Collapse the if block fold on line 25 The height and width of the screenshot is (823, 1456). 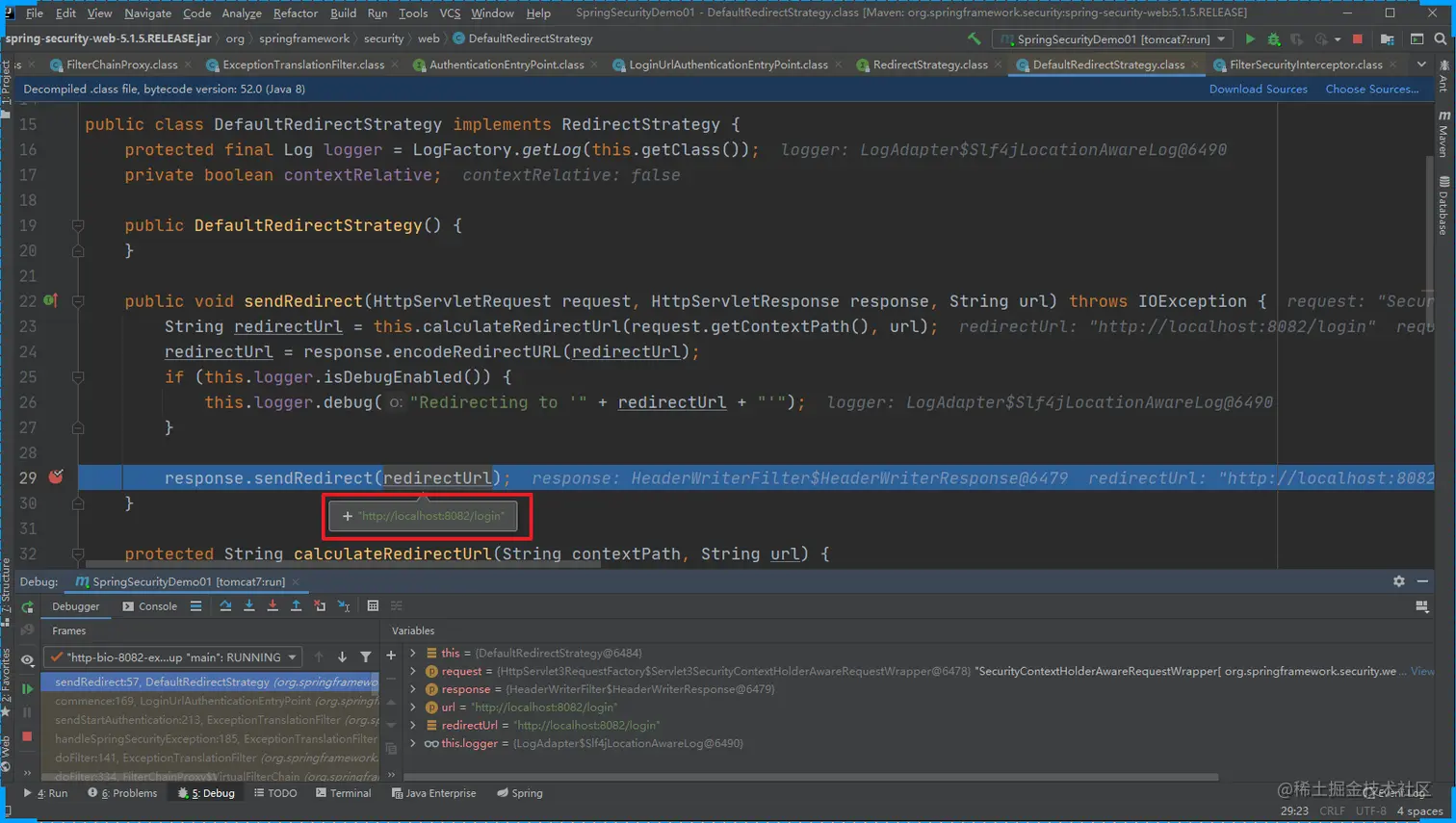pos(78,377)
